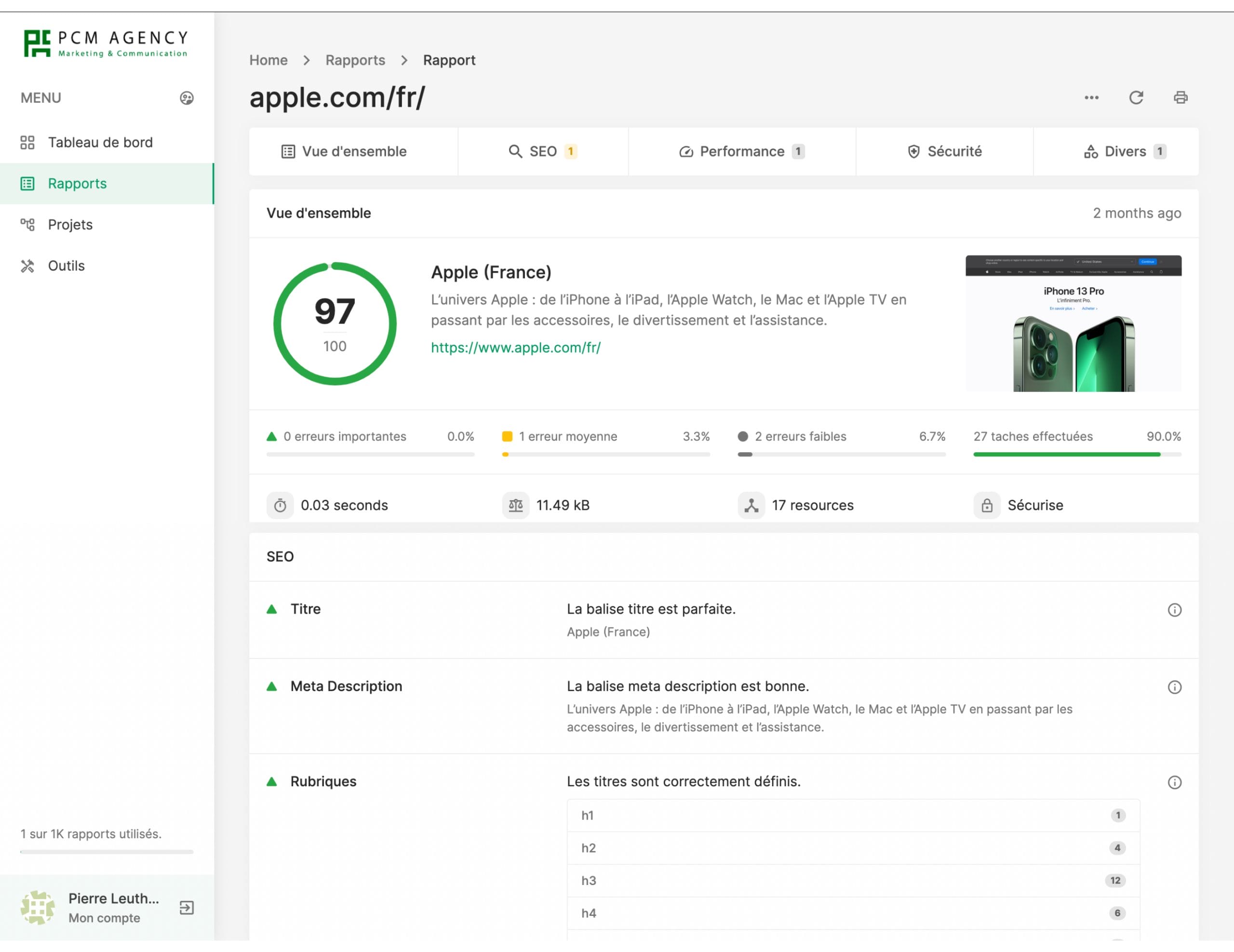Open Tableau de bord in sidebar
1234x952 pixels.
click(100, 142)
